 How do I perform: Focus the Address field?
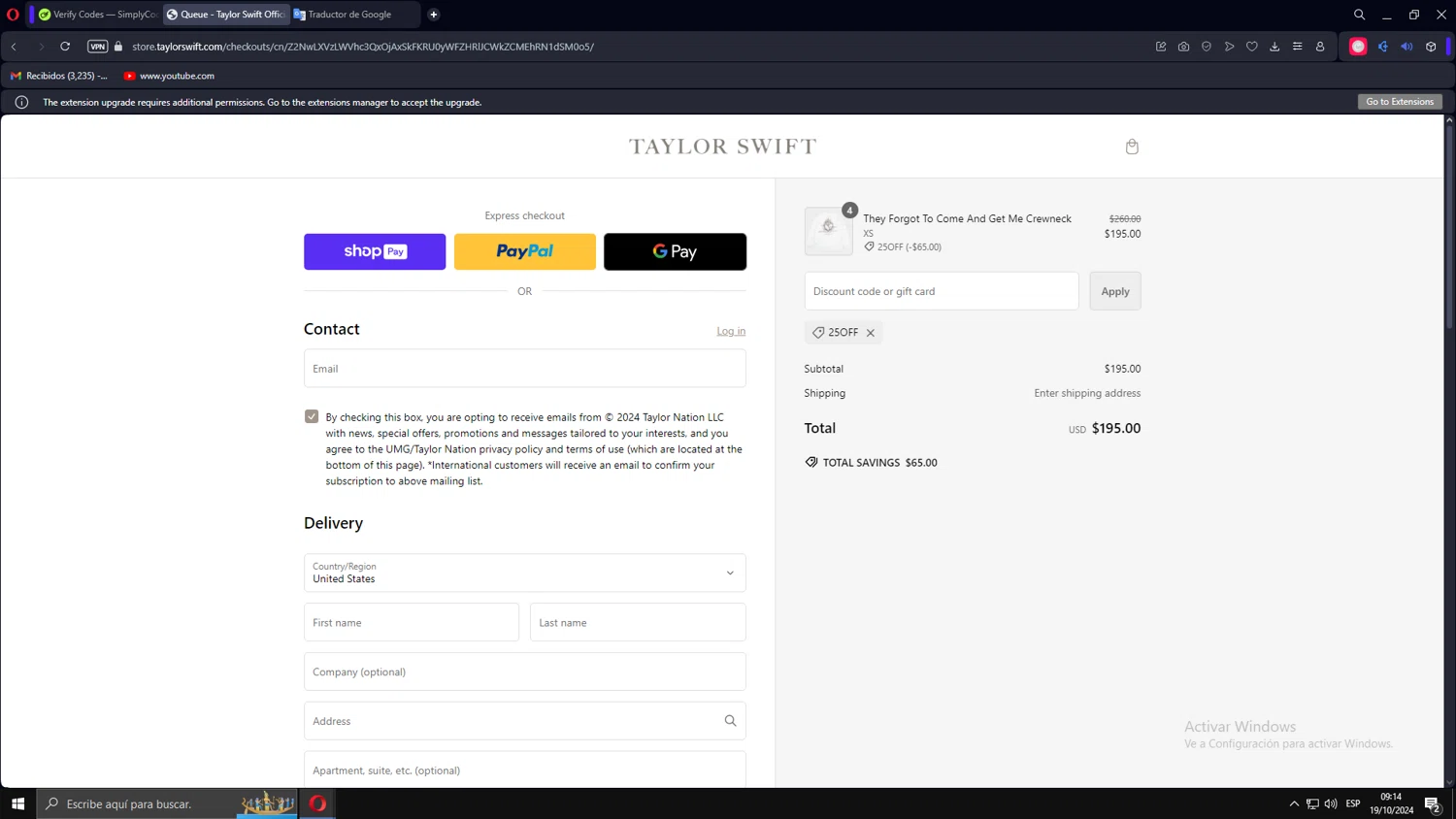[x=525, y=721]
